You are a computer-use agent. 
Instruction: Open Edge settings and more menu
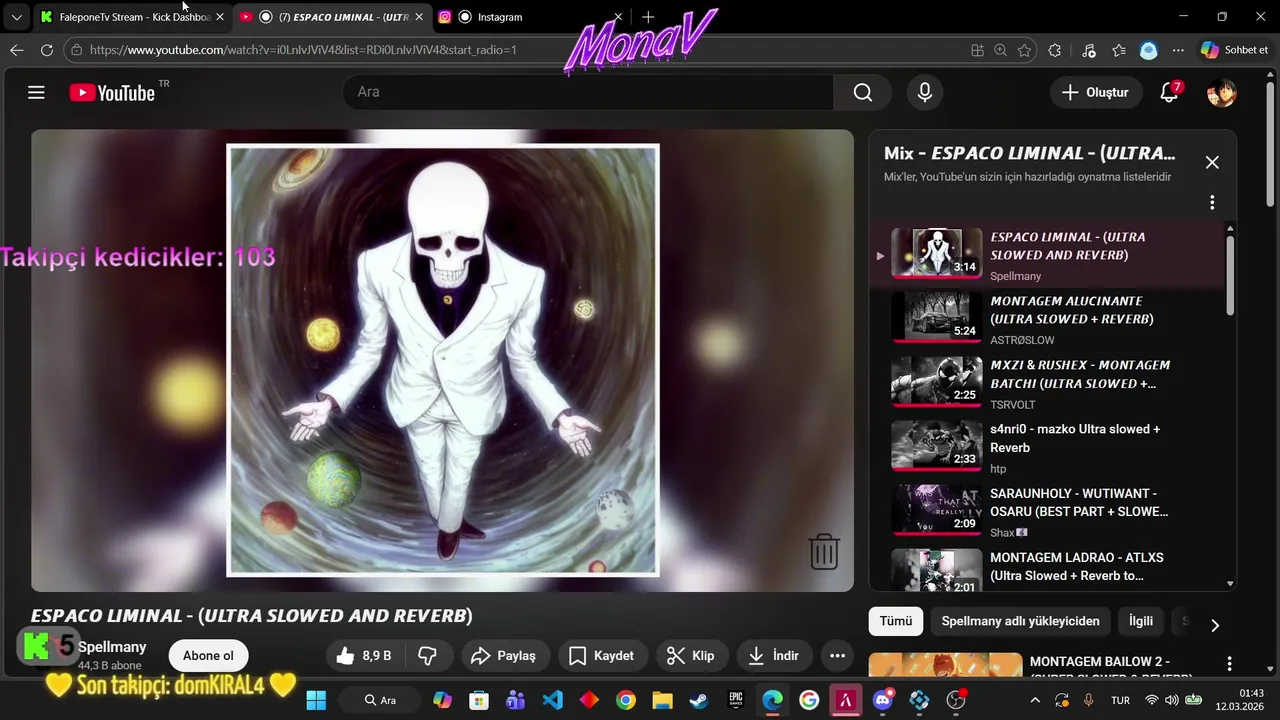pos(1178,50)
